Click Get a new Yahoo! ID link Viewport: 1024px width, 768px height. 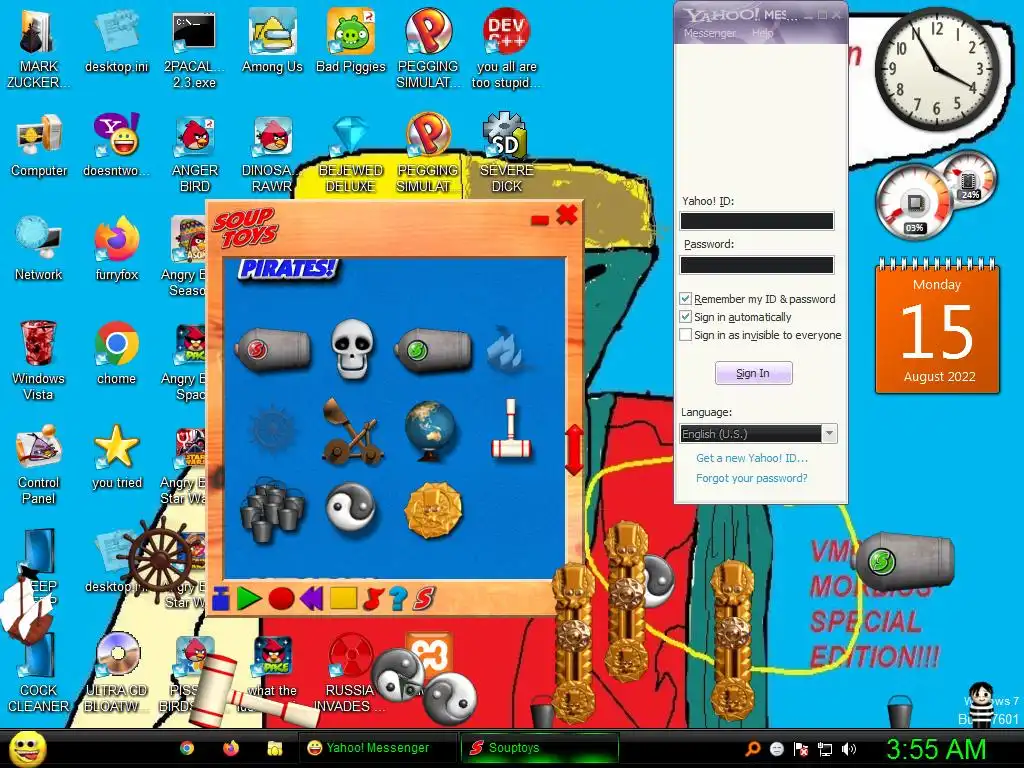click(x=752, y=458)
